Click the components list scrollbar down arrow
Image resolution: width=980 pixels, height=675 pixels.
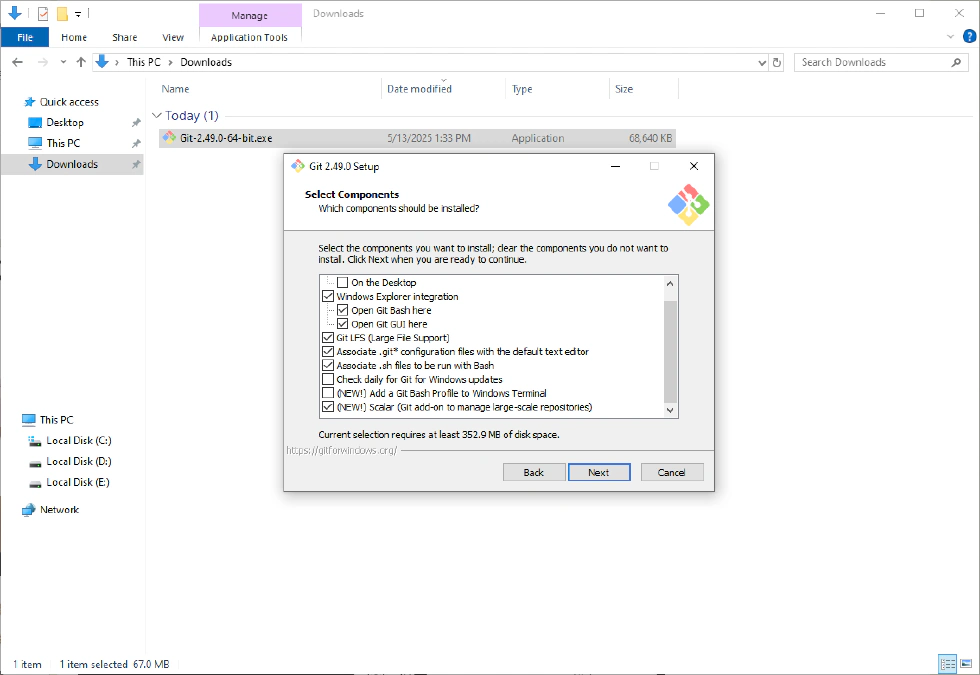pyautogui.click(x=671, y=409)
